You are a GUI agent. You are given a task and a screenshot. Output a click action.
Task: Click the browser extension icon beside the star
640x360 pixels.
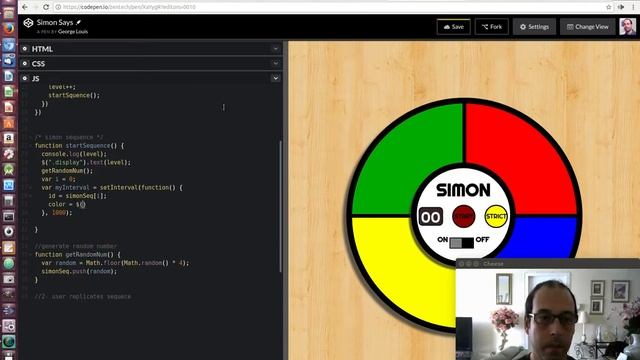(x=621, y=7)
